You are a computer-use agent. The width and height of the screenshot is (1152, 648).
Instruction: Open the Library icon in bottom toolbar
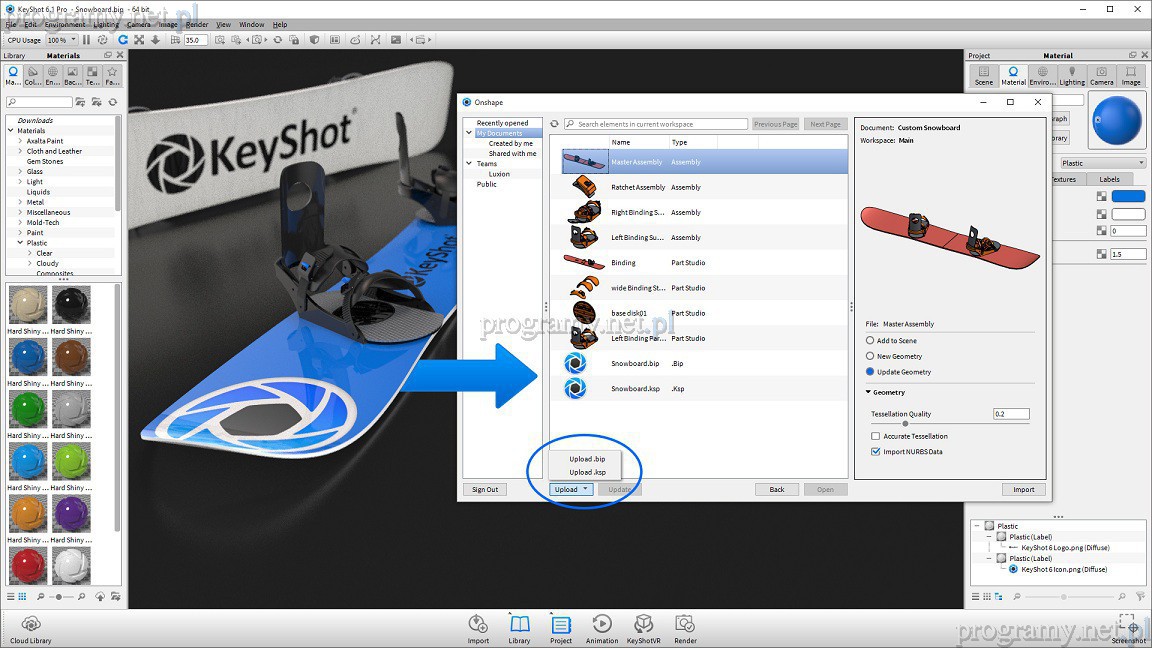click(519, 625)
